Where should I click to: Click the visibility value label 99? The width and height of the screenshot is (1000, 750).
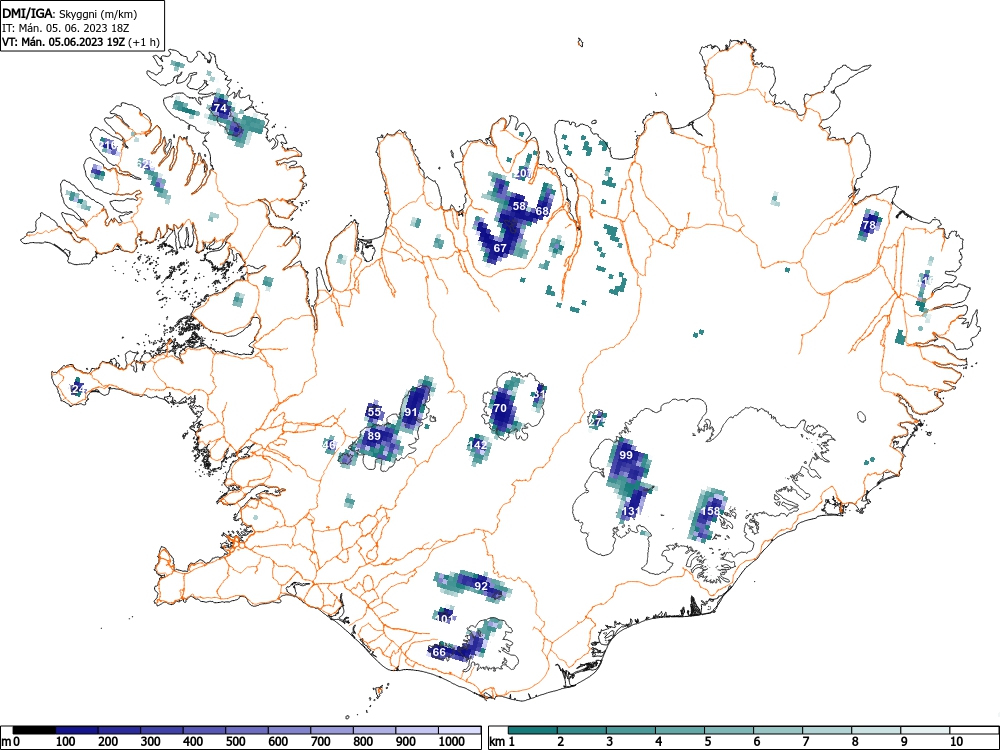tap(626, 455)
